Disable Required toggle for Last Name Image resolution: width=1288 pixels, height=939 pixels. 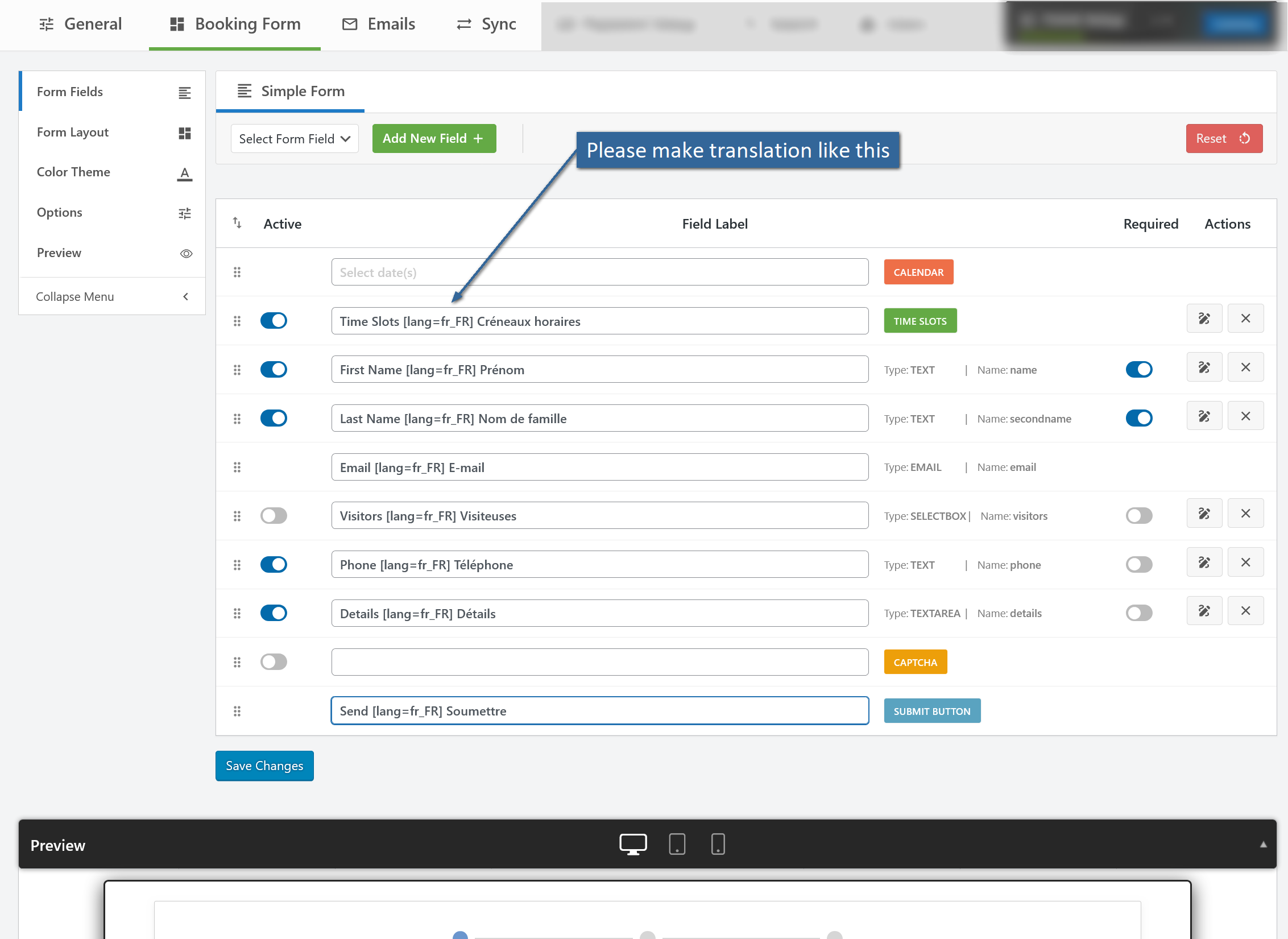pos(1138,419)
